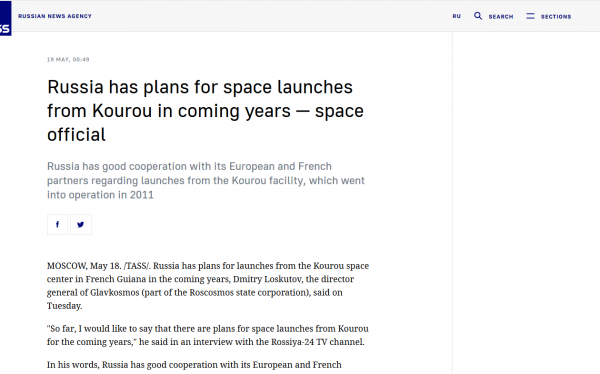Open the magnifier search icon
Image resolution: width=600 pixels, height=374 pixels.
point(478,16)
